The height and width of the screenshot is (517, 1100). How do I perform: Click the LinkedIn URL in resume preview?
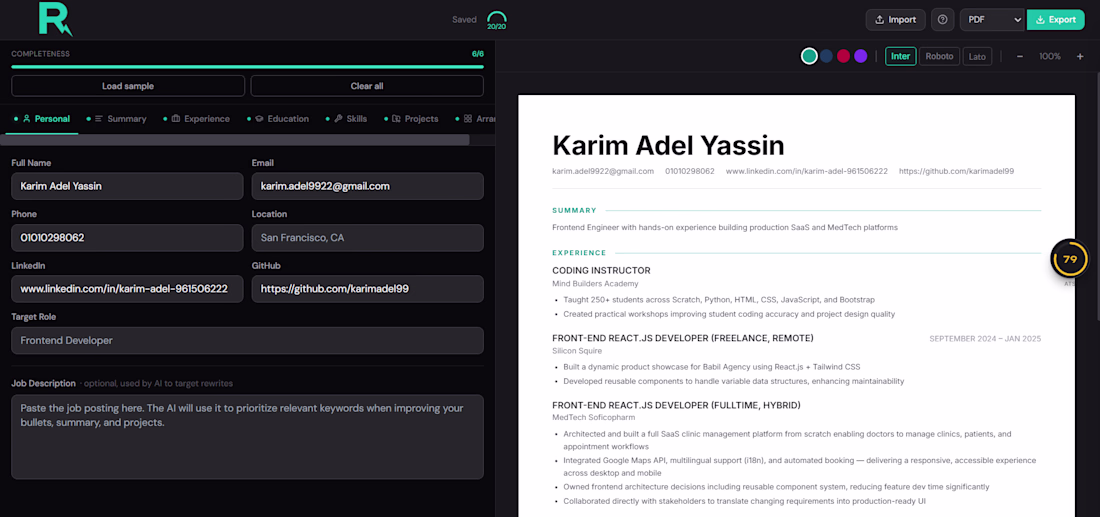pos(807,171)
